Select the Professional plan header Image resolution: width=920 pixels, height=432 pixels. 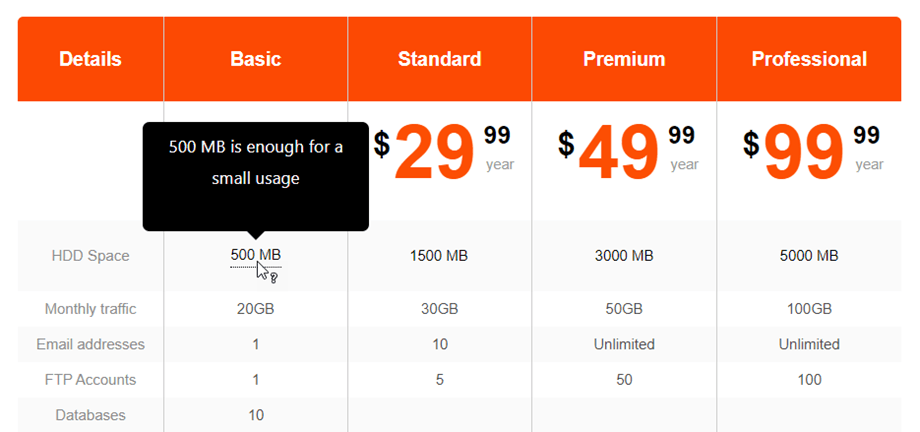coord(809,59)
